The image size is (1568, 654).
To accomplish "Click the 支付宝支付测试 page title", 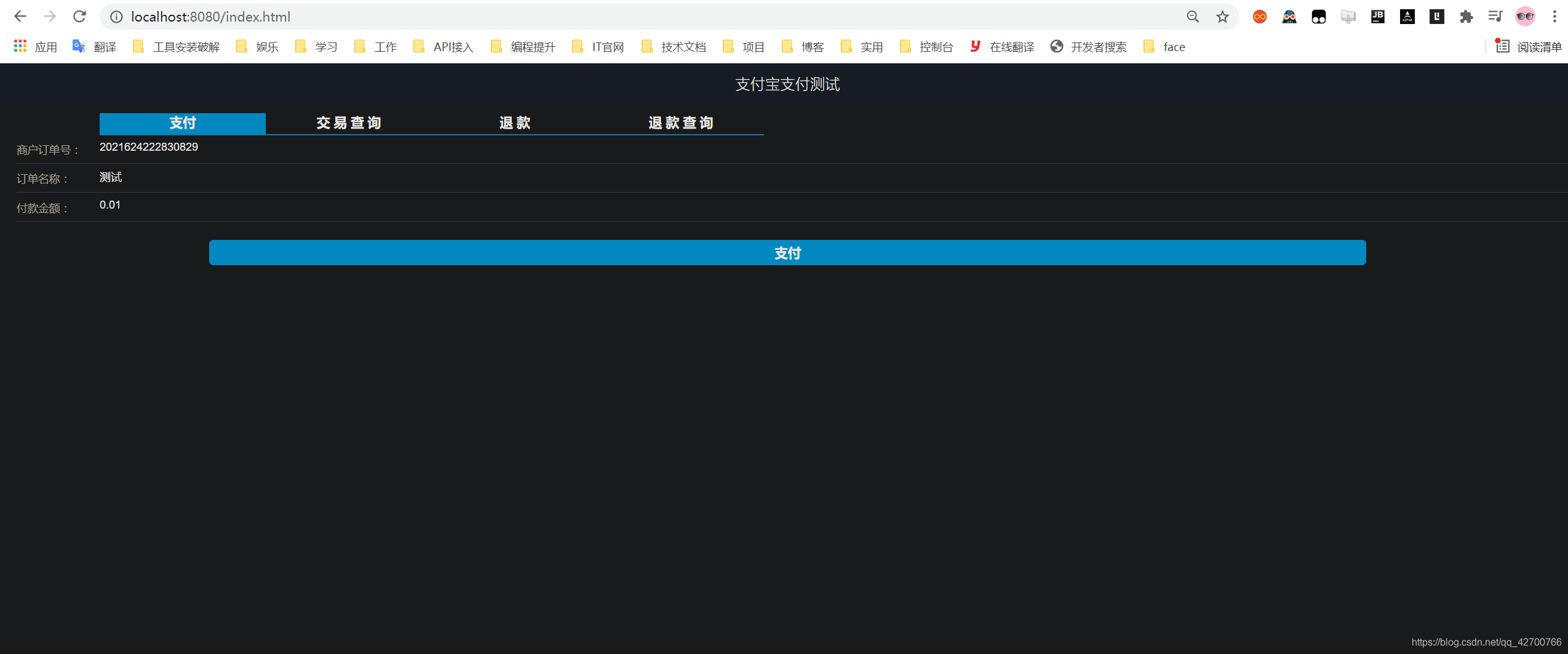I will point(787,84).
